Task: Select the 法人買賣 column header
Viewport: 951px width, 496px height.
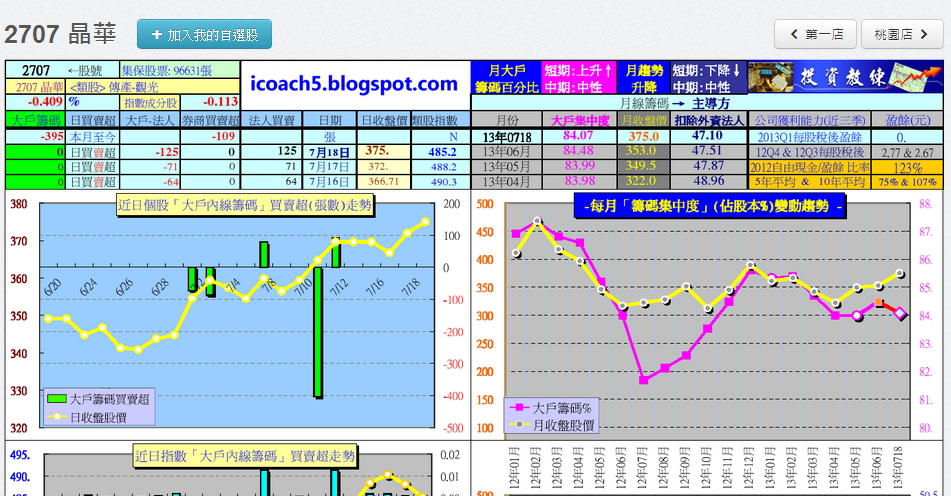Action: point(271,120)
